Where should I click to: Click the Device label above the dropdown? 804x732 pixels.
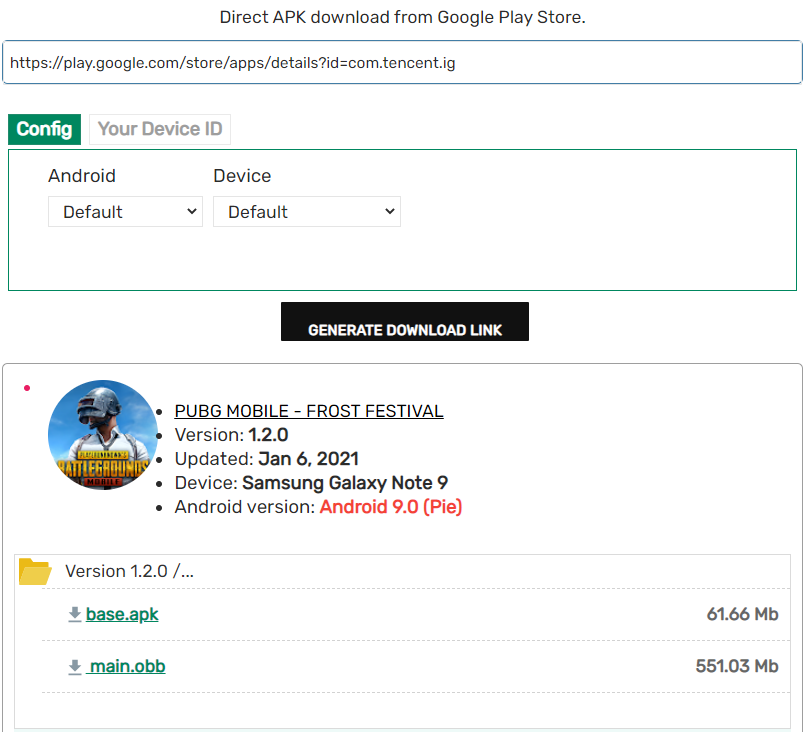[x=242, y=176]
